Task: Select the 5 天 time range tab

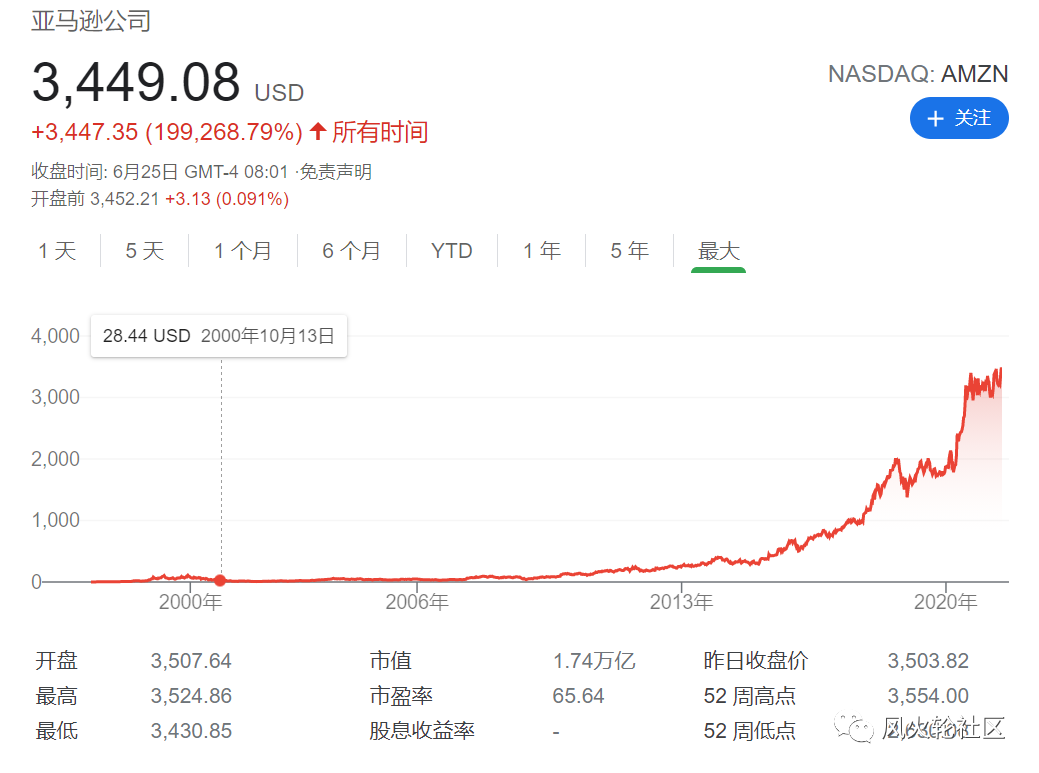Action: click(x=144, y=251)
